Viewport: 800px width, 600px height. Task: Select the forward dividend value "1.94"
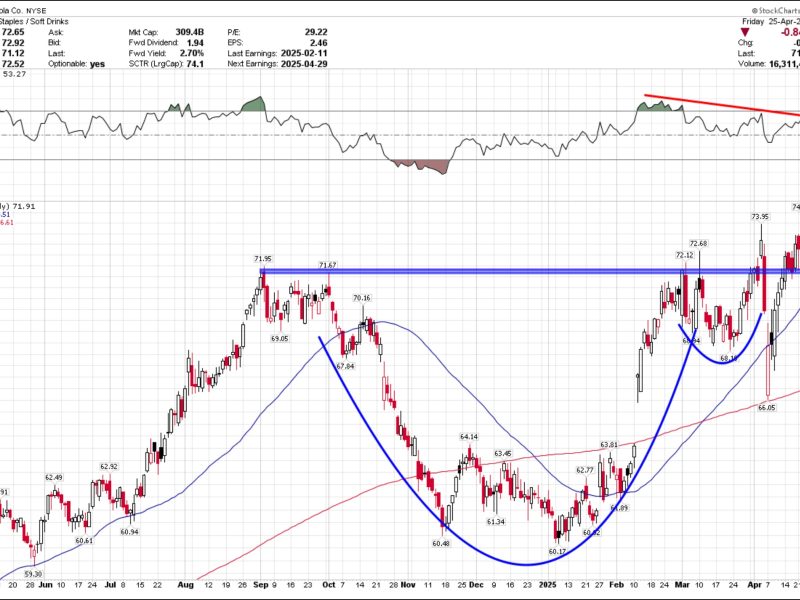pyautogui.click(x=195, y=43)
